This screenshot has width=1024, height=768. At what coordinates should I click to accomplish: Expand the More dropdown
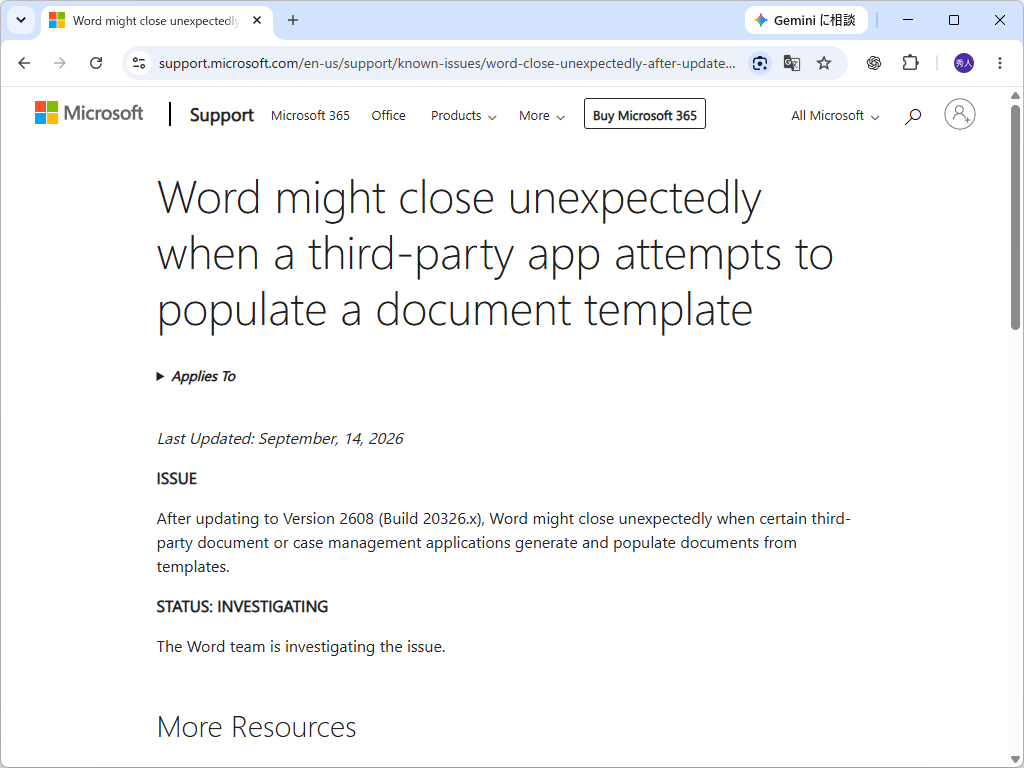(x=541, y=116)
